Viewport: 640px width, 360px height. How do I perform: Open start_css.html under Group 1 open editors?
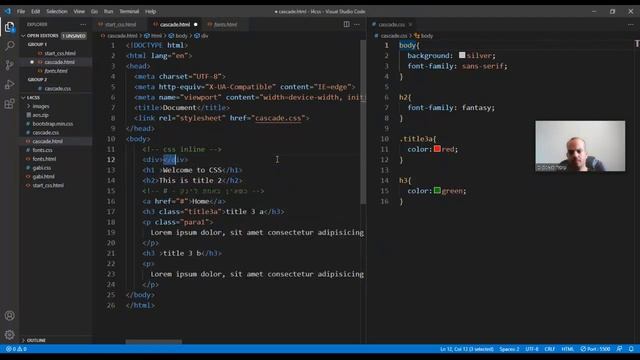pyautogui.click(x=60, y=53)
